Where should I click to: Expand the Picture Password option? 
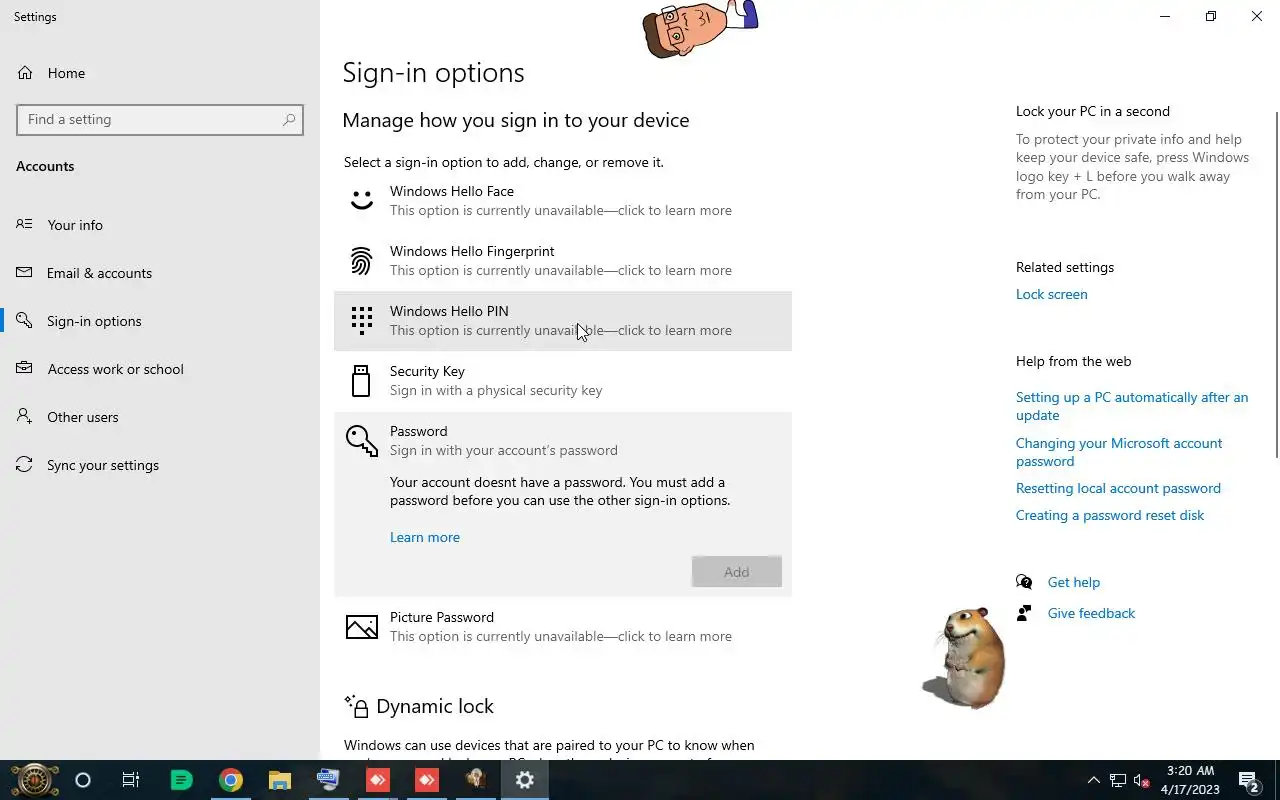[x=563, y=627]
